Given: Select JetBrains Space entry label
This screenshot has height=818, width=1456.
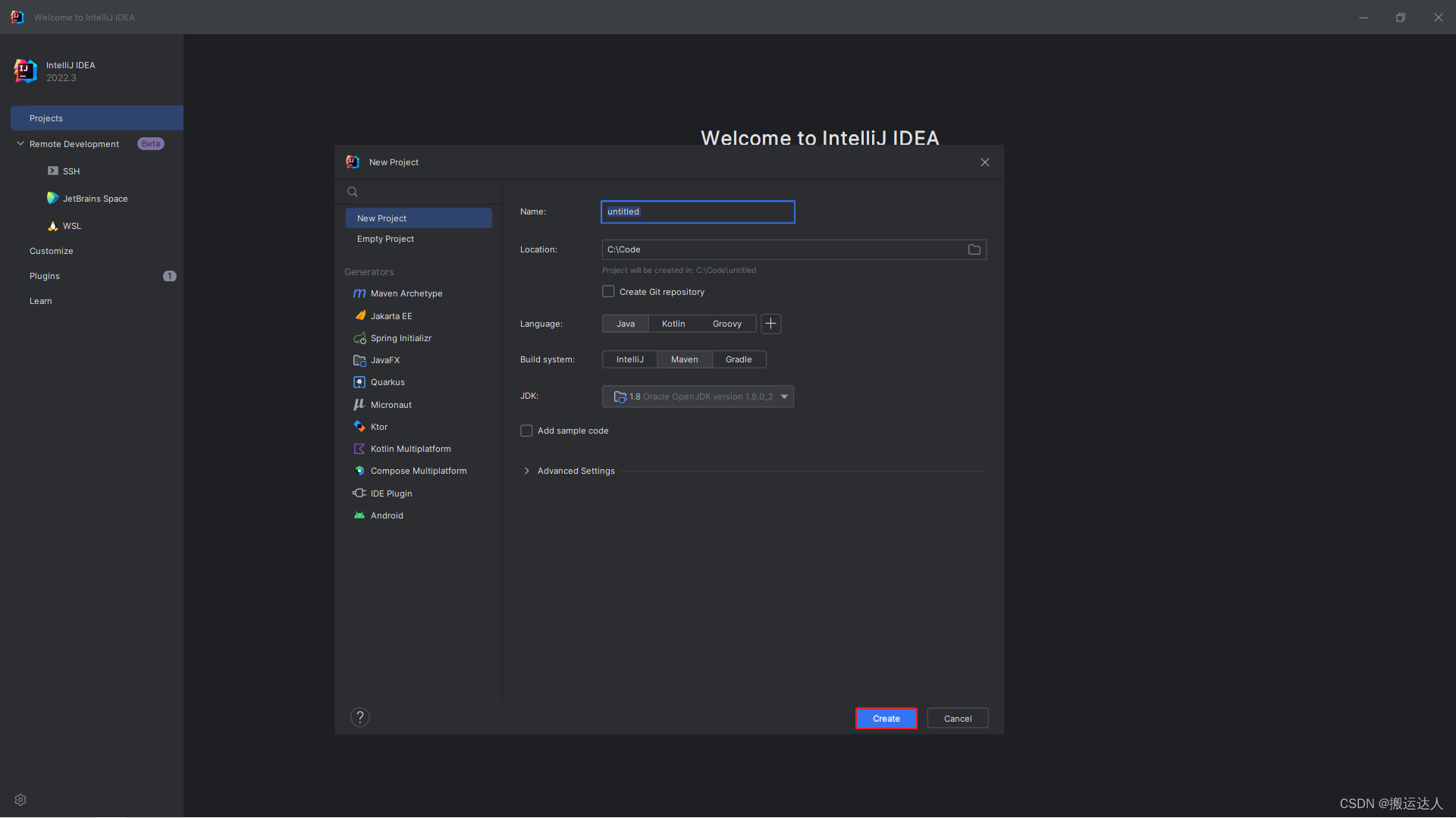Looking at the screenshot, I should (x=95, y=199).
